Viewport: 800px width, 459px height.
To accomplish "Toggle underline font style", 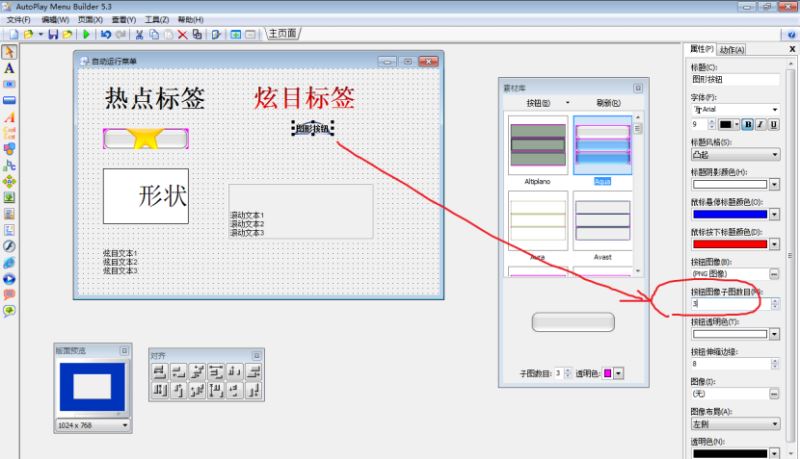I will [x=773, y=124].
